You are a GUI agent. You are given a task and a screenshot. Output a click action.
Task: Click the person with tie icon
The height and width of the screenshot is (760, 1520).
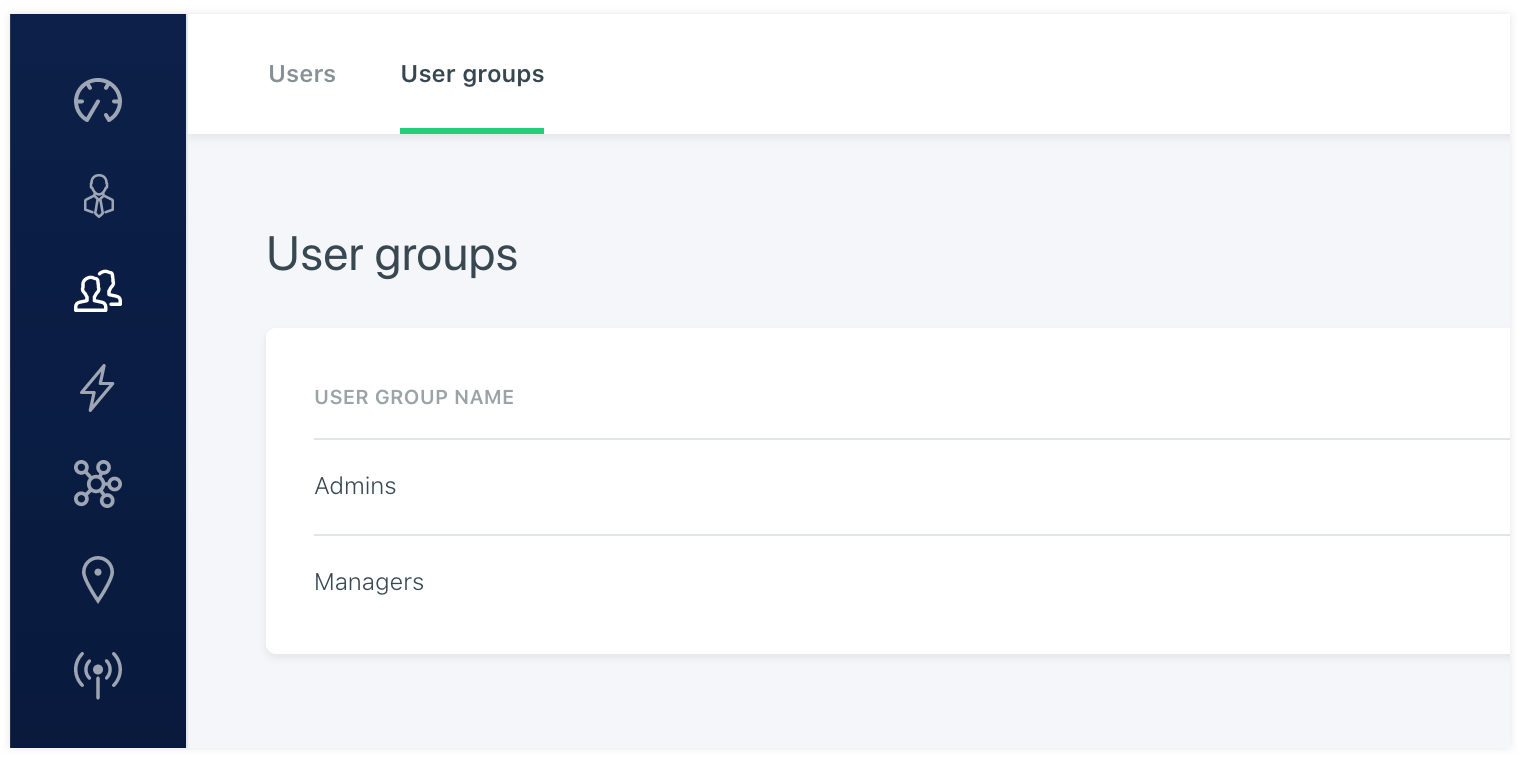(98, 196)
